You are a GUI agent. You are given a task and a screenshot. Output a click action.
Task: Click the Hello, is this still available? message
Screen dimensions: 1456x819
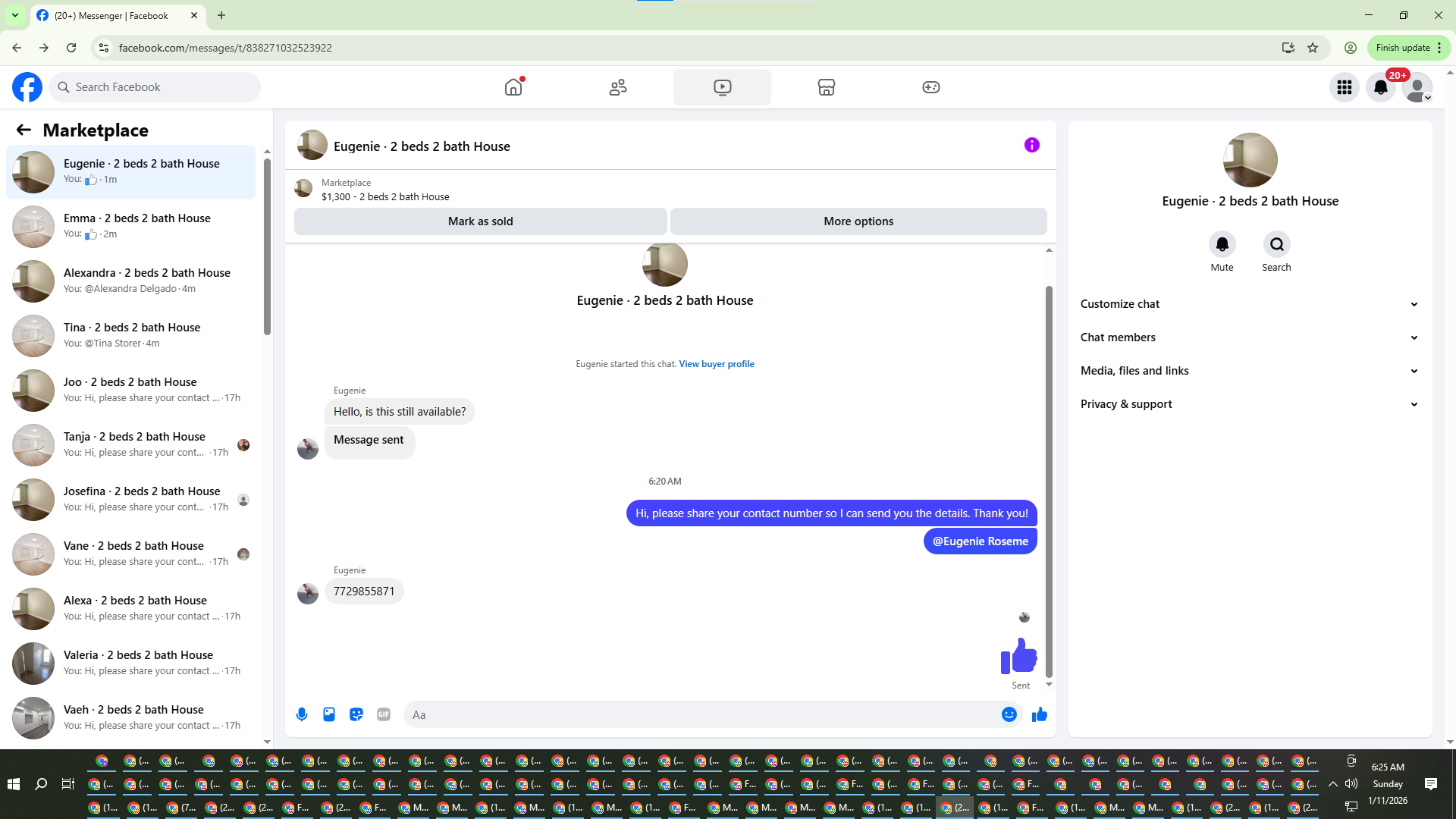coord(400,412)
